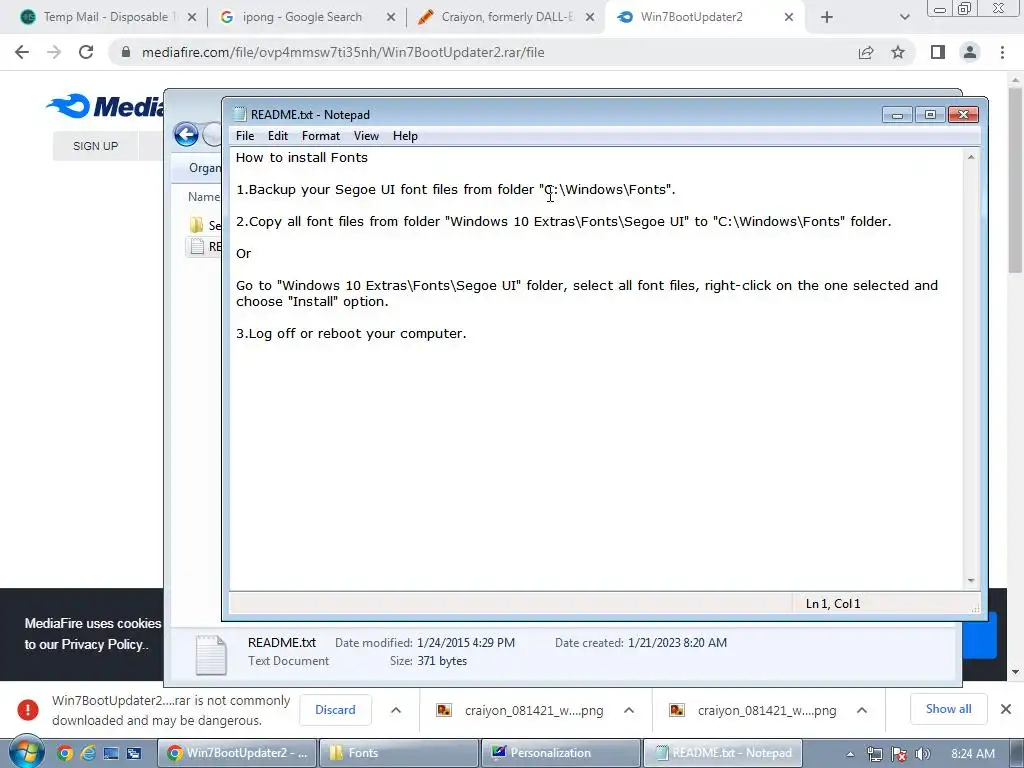Click the browser page vertical scrollbar
The image size is (1024, 768).
[1015, 180]
